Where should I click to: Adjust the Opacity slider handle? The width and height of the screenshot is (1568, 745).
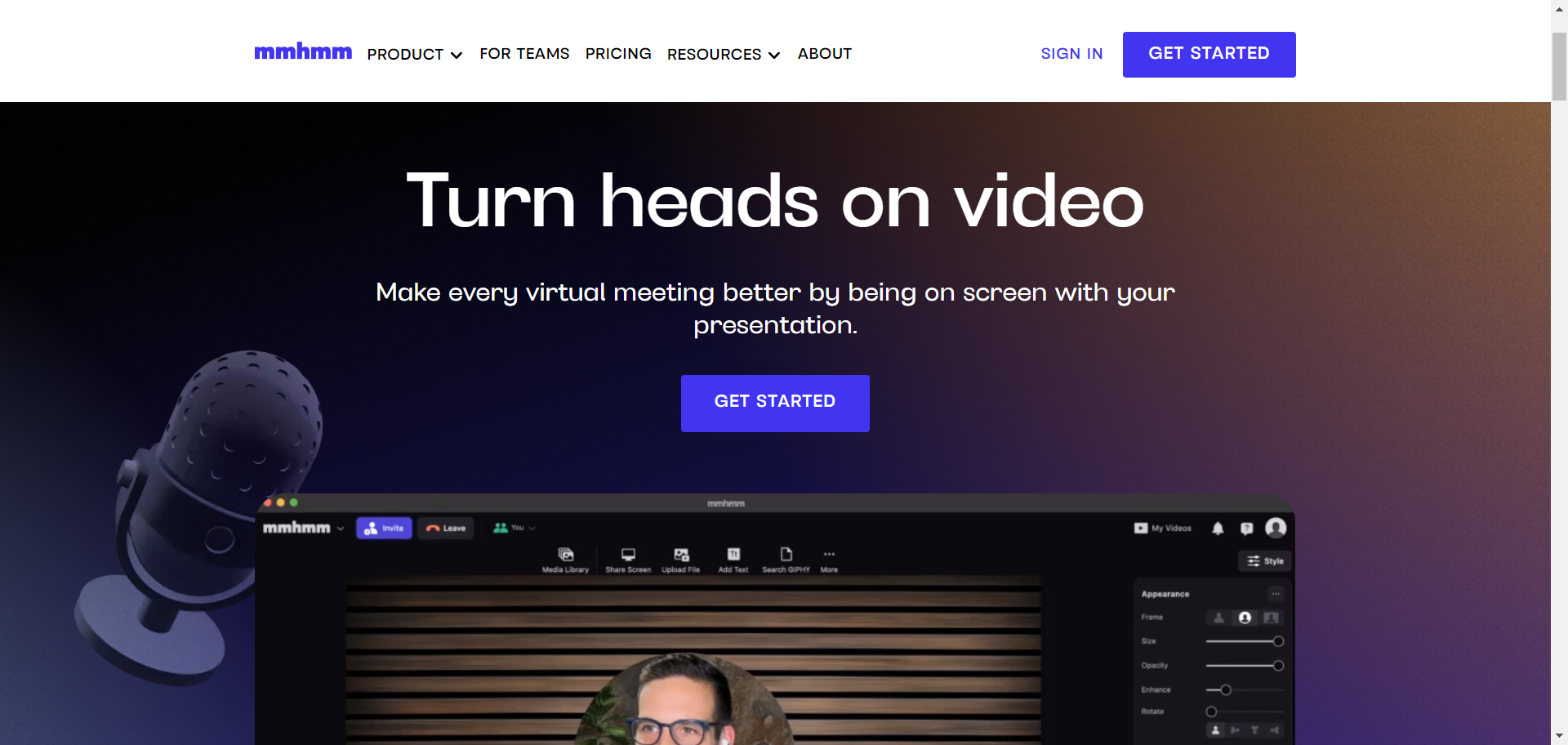click(x=1278, y=666)
